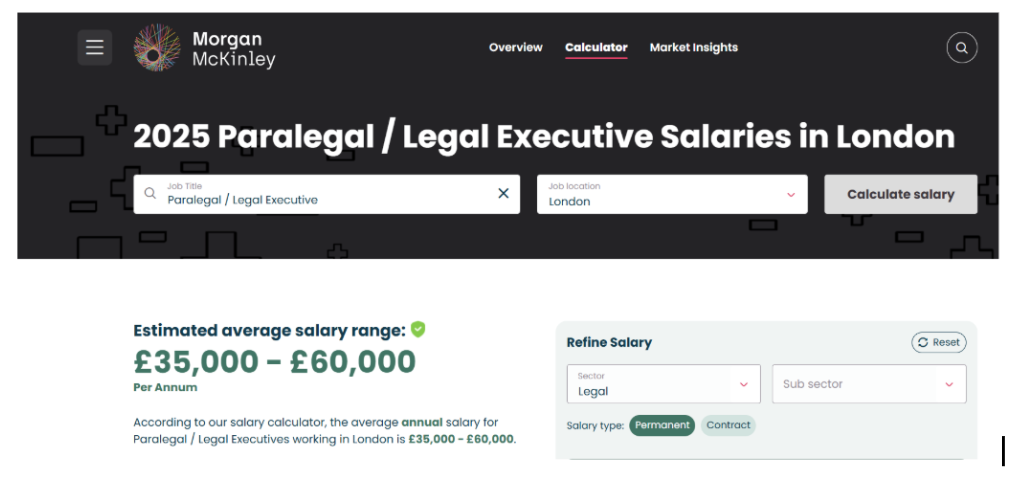Switch to the Calculator tab
Image resolution: width=1014 pixels, height=480 pixels.
[596, 47]
